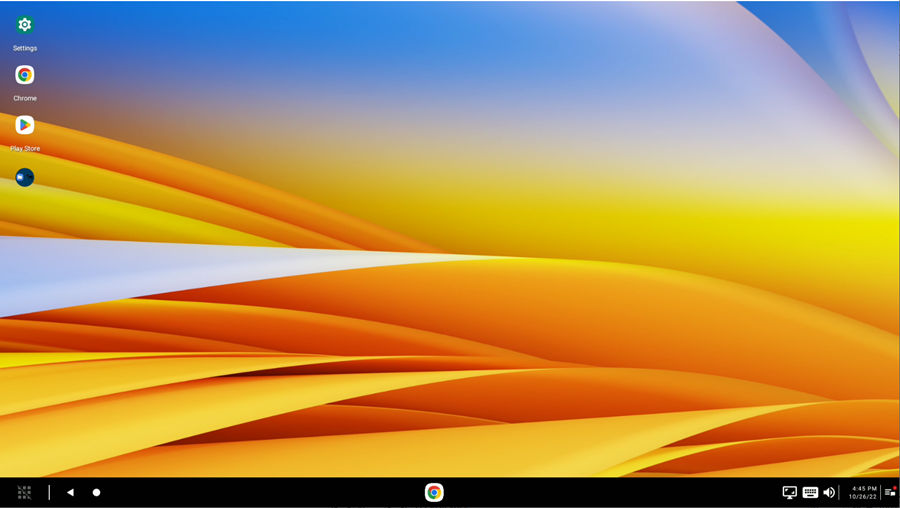The width and height of the screenshot is (900, 508).
Task: Launch Chrome from the desktop shortcut
Action: pyautogui.click(x=25, y=75)
